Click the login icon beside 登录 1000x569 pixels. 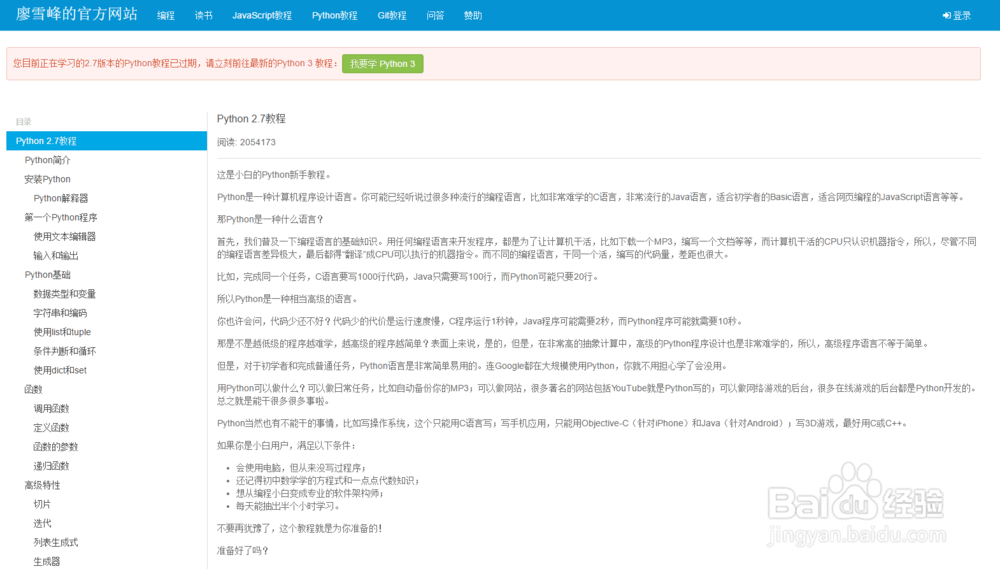click(946, 15)
